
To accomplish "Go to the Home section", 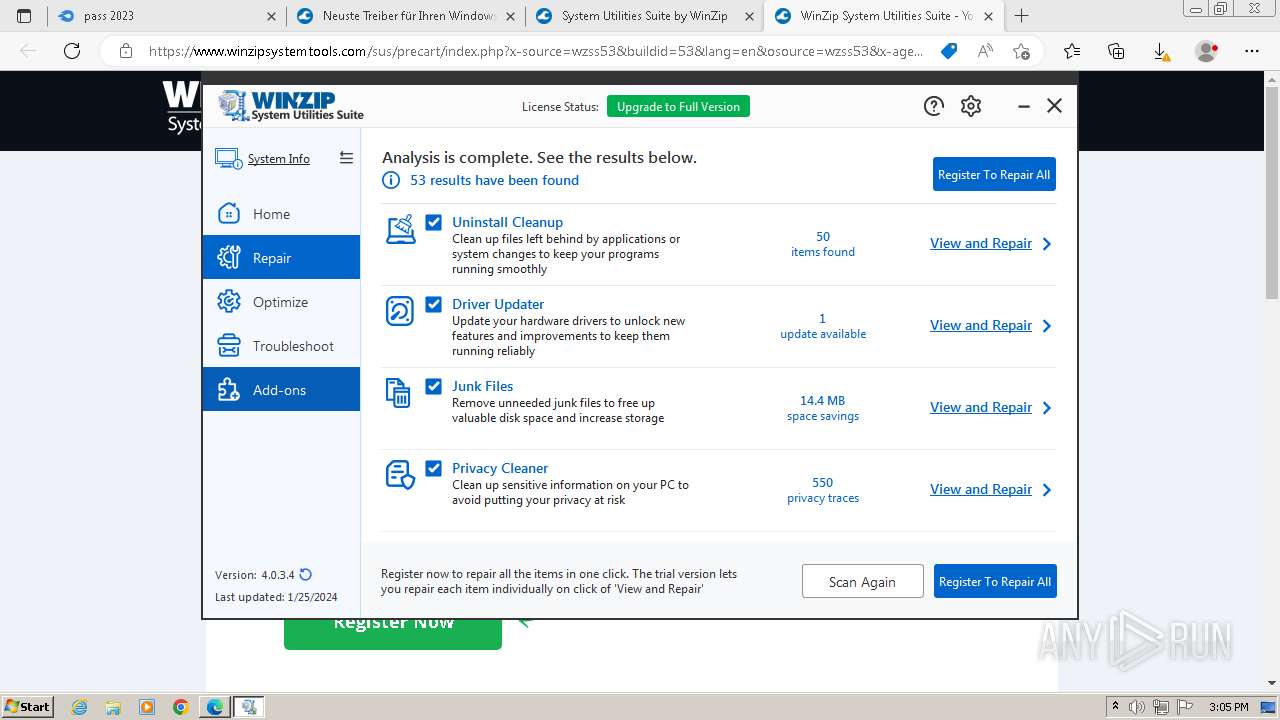I will (x=281, y=214).
